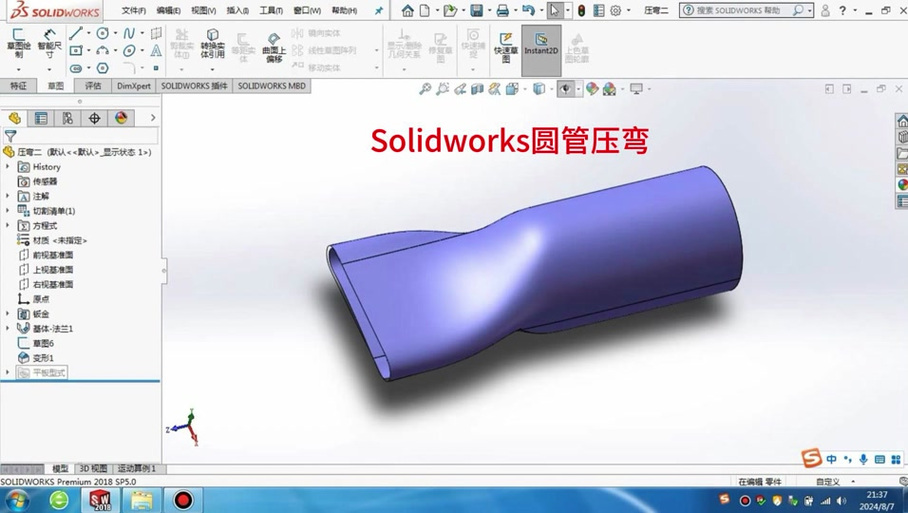This screenshot has width=908, height=513.
Task: Open the 工具(T) menu
Action: pyautogui.click(x=271, y=10)
